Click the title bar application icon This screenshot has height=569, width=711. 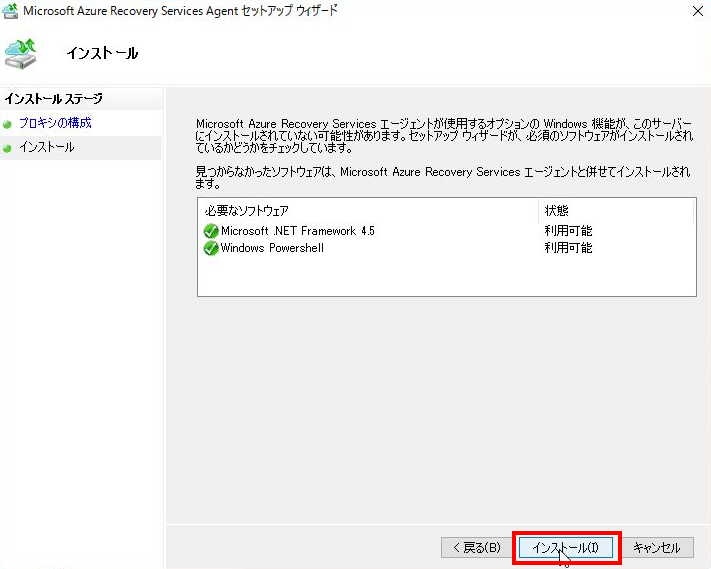point(10,11)
